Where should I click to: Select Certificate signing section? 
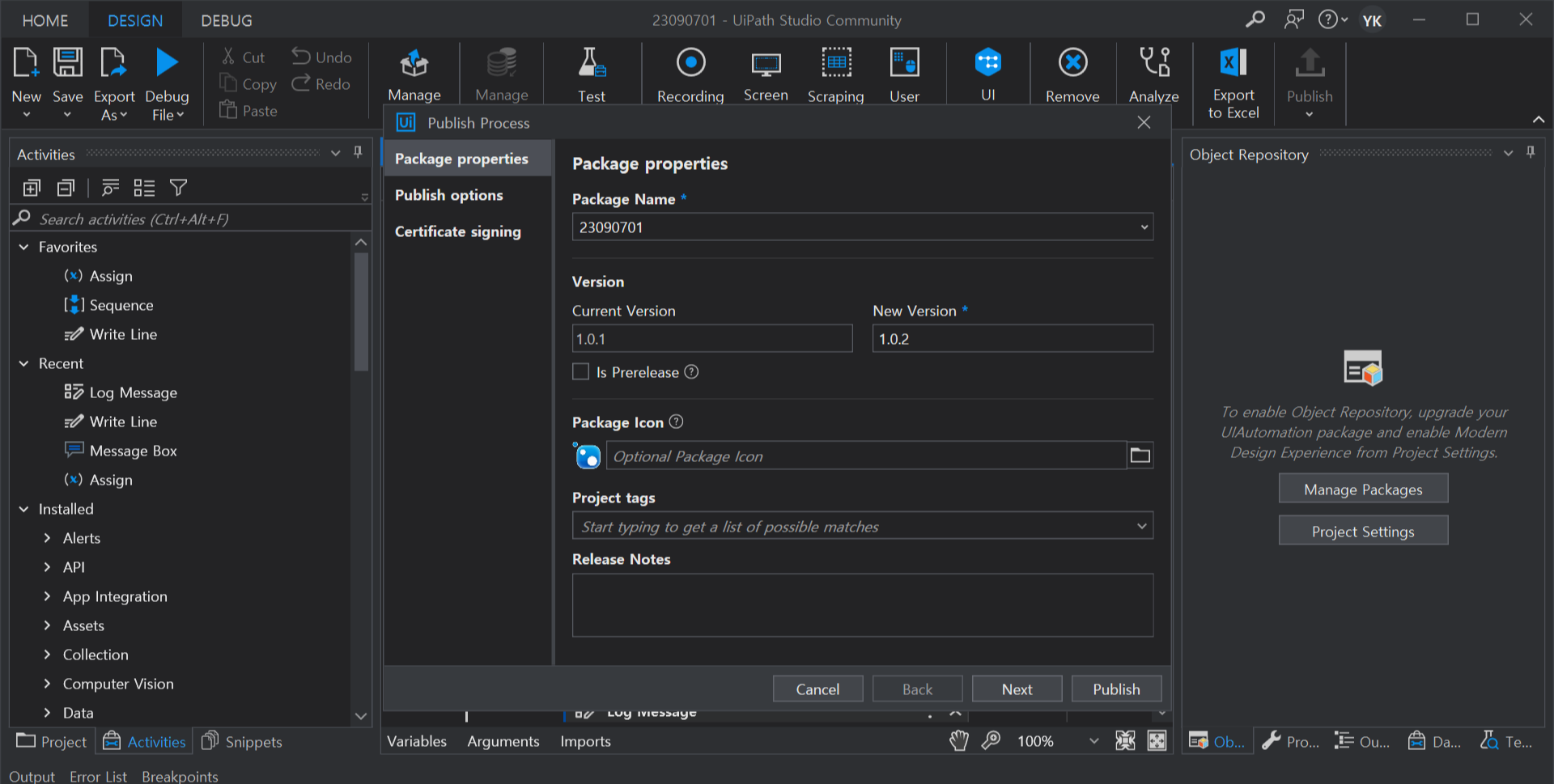(x=458, y=231)
